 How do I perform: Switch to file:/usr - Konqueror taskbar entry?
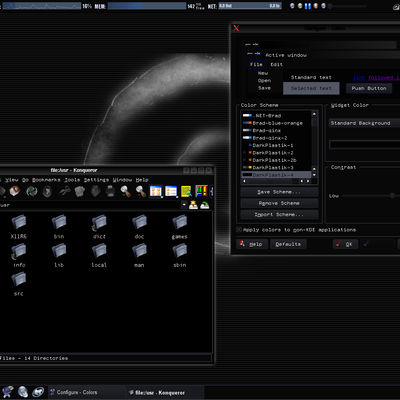tap(165, 392)
